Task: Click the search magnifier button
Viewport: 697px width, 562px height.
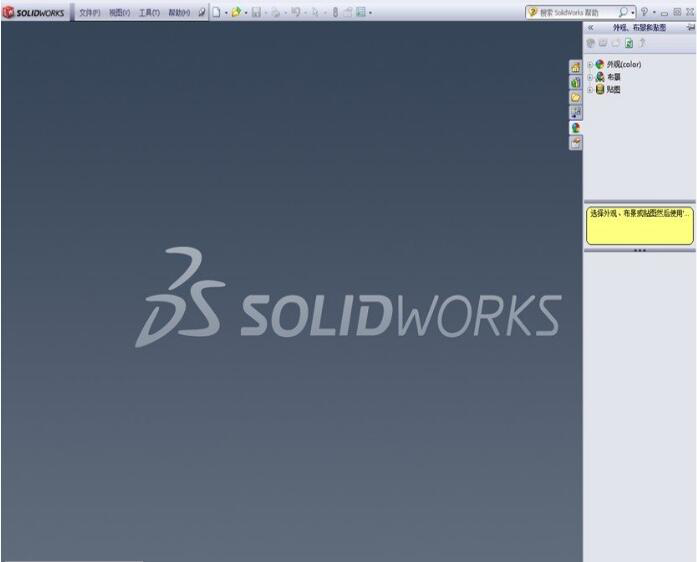Action: coord(623,13)
